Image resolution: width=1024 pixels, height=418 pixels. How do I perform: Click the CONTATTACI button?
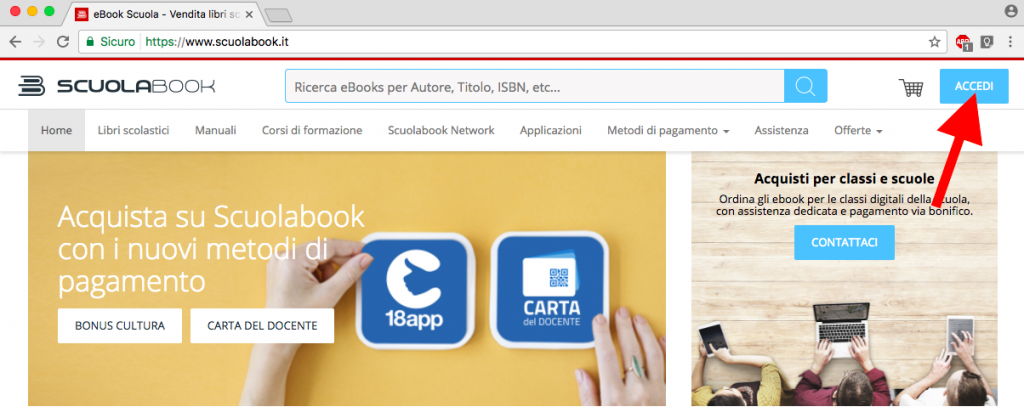coord(844,243)
